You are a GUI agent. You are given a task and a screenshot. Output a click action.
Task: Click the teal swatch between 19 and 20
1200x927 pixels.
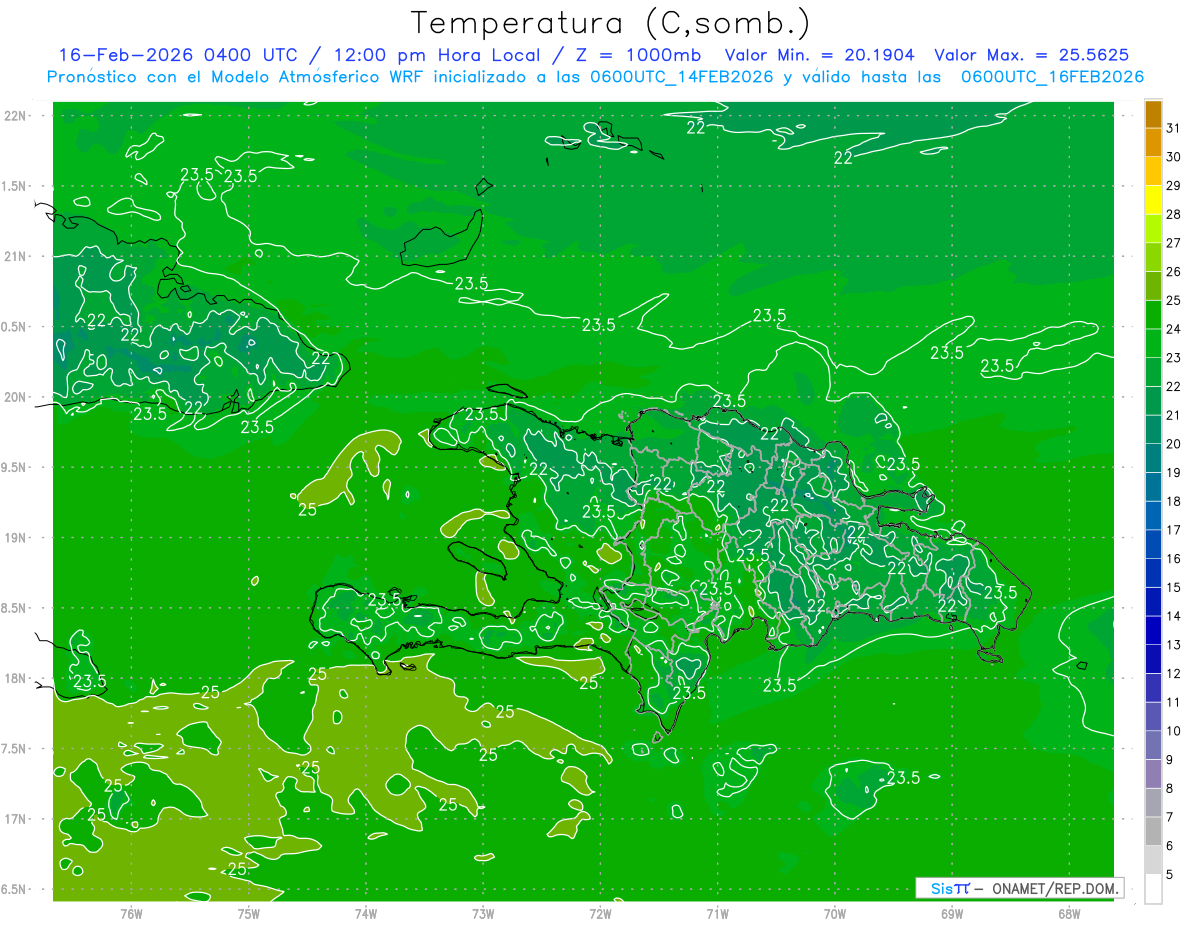tap(1153, 459)
